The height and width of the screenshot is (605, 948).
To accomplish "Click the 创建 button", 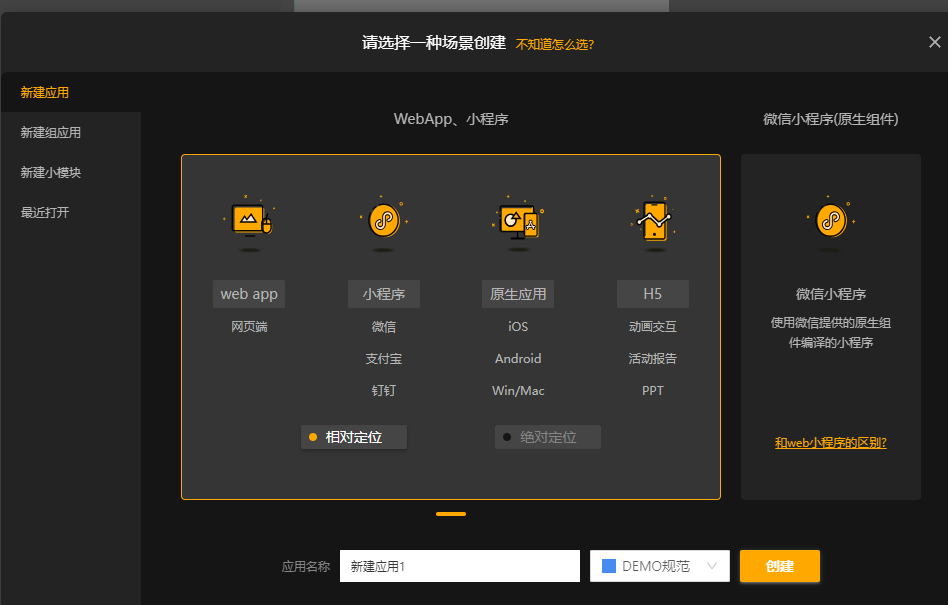I will point(780,566).
